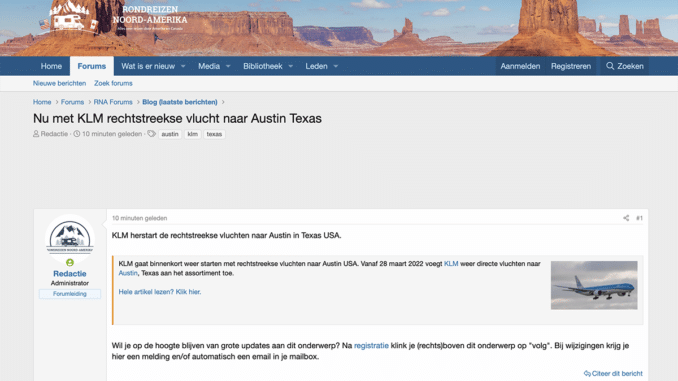Click Citeer dit bericht button

click(613, 373)
